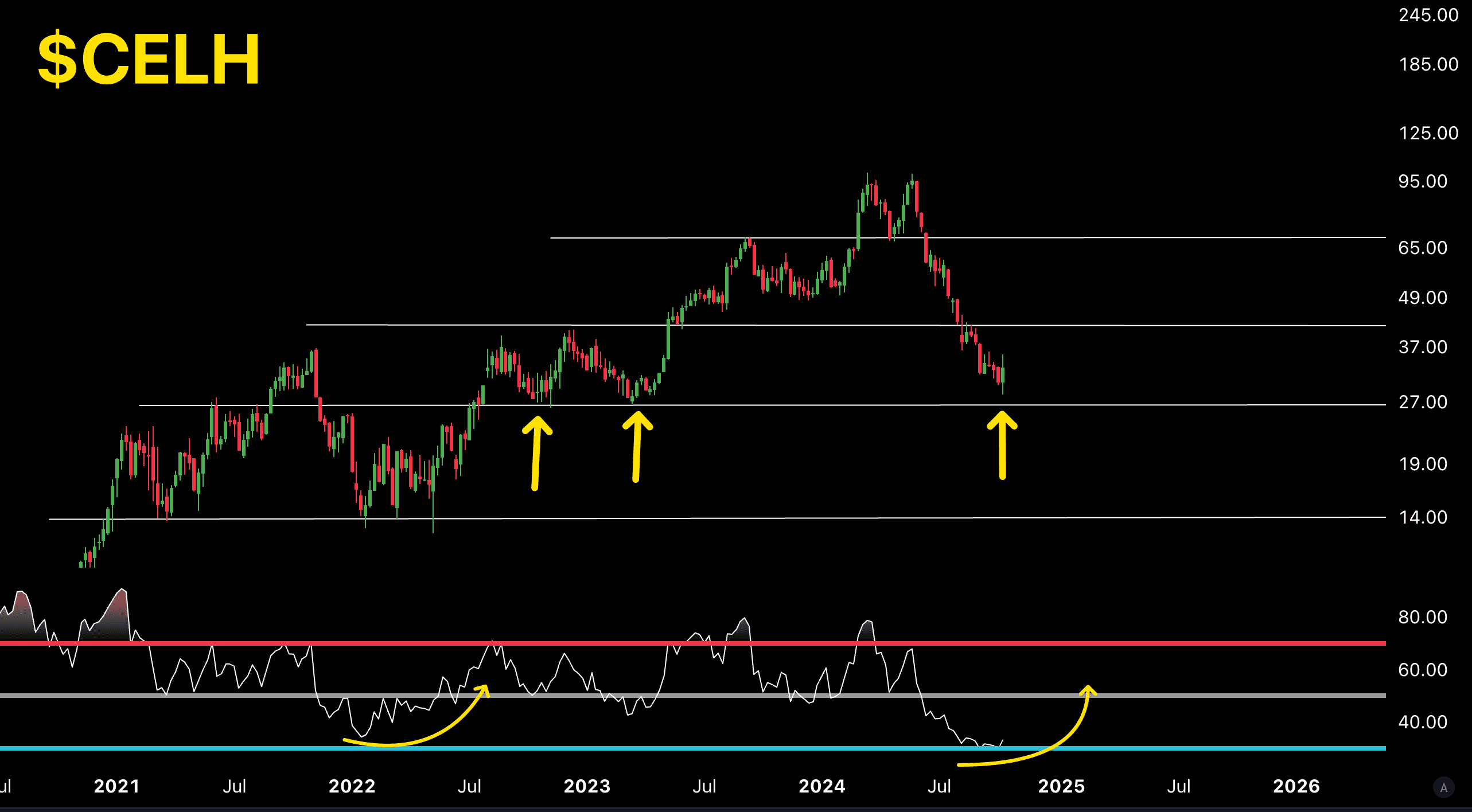Click the Jul label between 2021 and 2022
The image size is (1472, 812).
coord(235,786)
